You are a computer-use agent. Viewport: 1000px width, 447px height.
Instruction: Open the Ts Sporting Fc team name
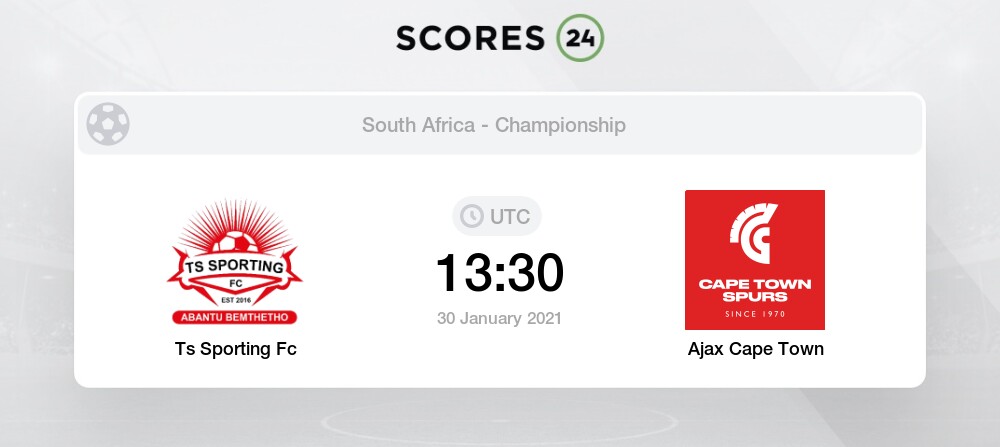click(236, 349)
